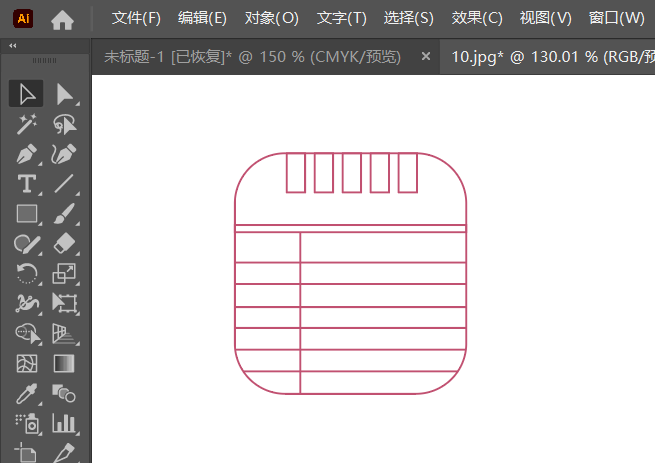Open the 效果(C) menu
This screenshot has width=655, height=463.
tap(477, 18)
